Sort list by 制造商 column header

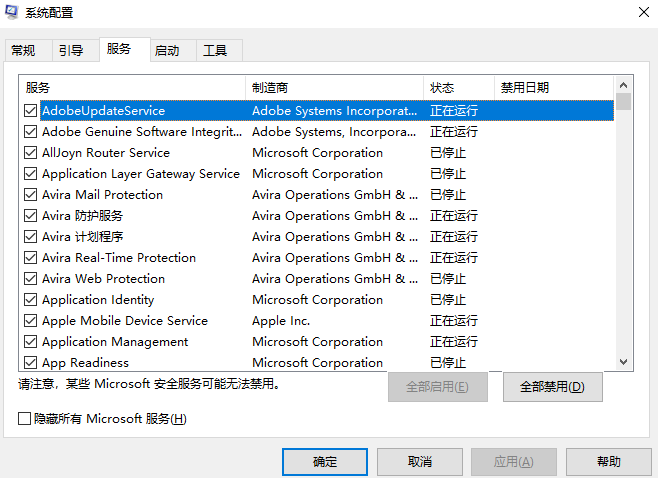334,88
